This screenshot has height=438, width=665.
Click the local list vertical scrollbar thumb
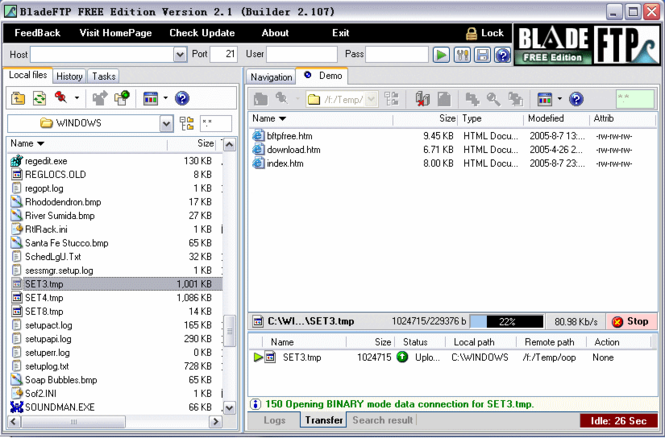229,331
